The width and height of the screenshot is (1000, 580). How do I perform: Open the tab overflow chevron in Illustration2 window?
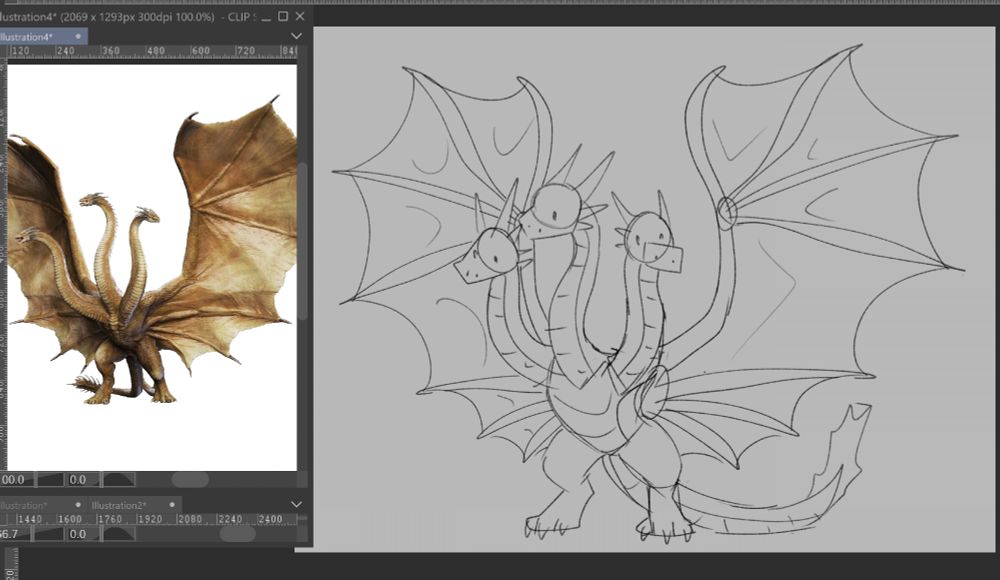(294, 501)
